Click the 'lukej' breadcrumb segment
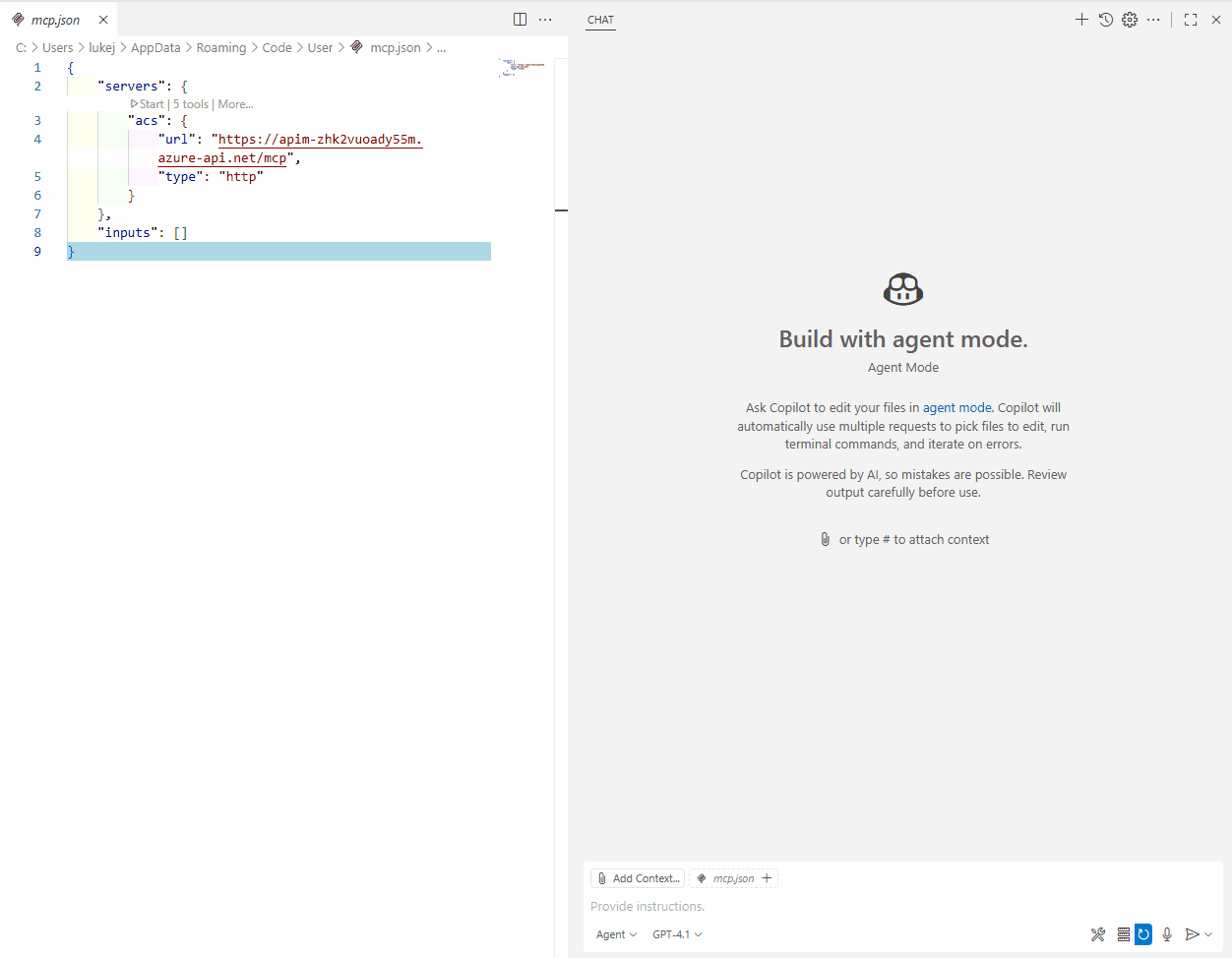Screen dimensions: 1232x958 coord(102,47)
